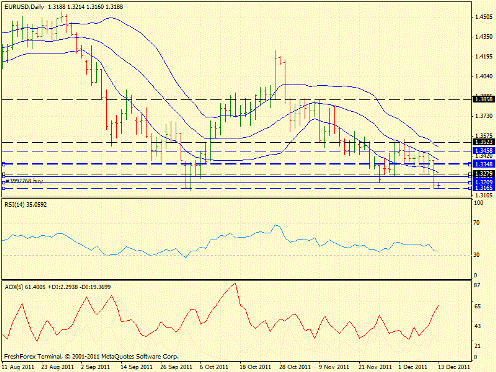
Task: Click the 28 Oct 2011 date label
Action: 295,367
